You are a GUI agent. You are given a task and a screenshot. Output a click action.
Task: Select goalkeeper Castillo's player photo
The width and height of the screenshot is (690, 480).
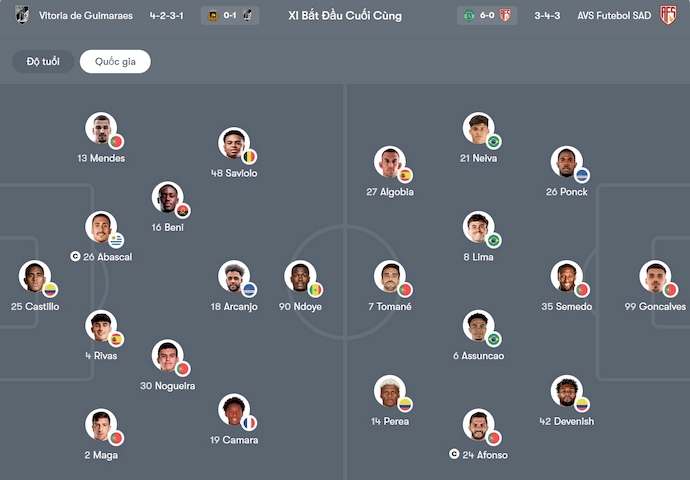click(34, 276)
